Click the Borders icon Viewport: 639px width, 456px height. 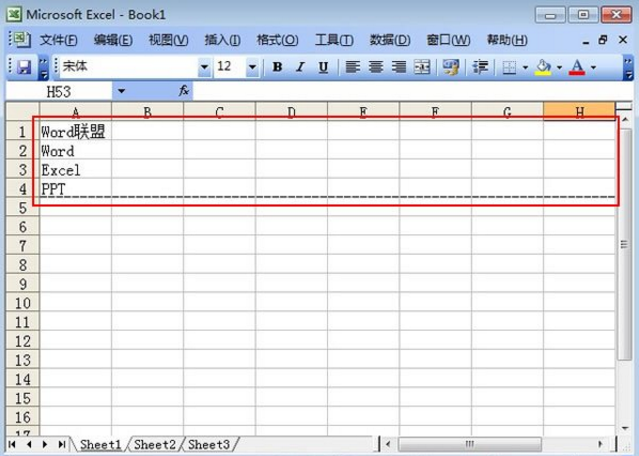pos(509,67)
